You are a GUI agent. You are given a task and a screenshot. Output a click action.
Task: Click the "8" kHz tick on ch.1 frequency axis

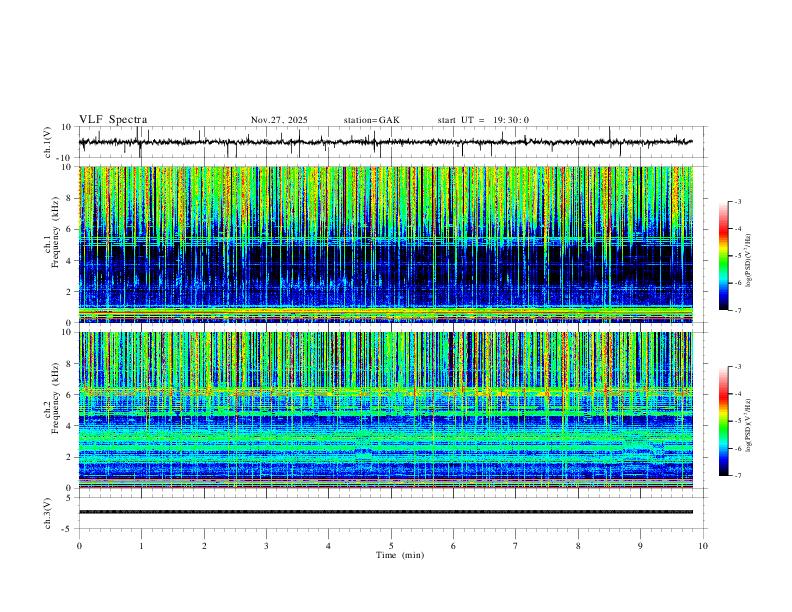pos(70,198)
